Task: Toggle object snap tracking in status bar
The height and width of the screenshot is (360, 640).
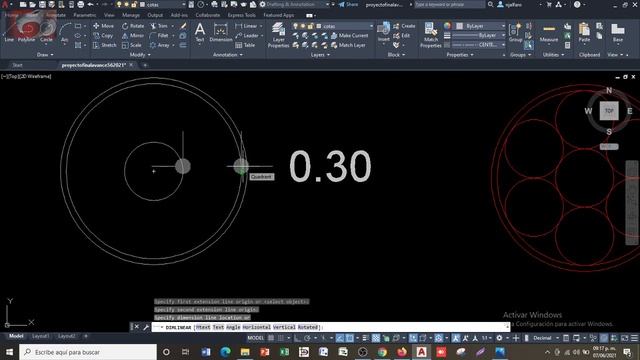Action: pyautogui.click(x=340, y=338)
